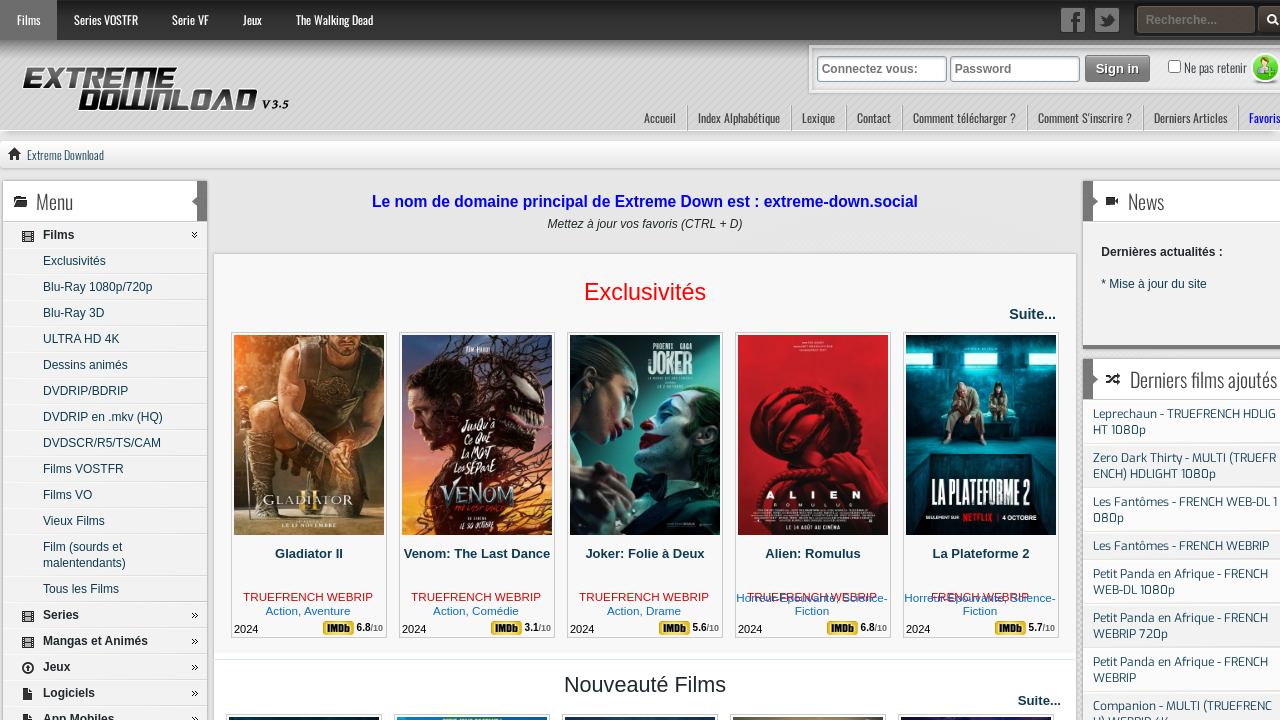Image resolution: width=1280 pixels, height=720 pixels.
Task: Click Suite... link under Nouveauté Films
Action: click(x=1039, y=700)
